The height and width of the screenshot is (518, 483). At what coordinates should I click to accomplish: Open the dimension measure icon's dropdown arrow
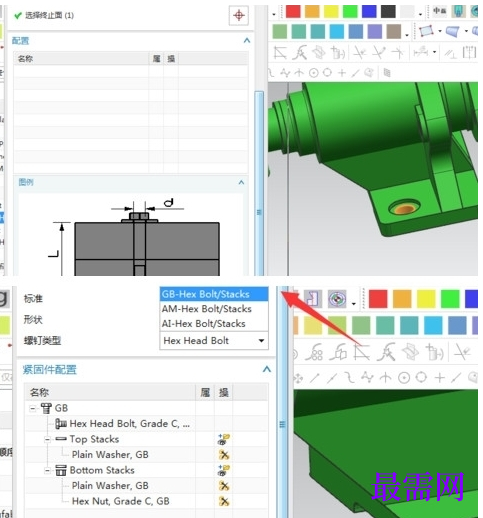point(434,52)
